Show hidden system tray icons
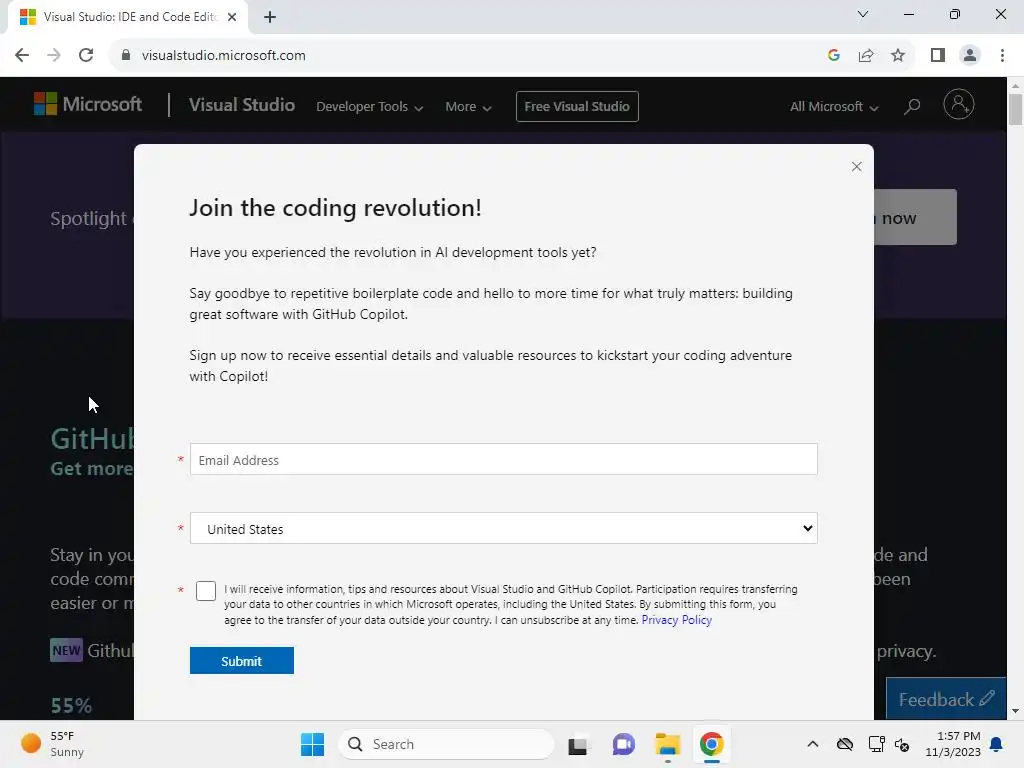1024x768 pixels. [812, 744]
